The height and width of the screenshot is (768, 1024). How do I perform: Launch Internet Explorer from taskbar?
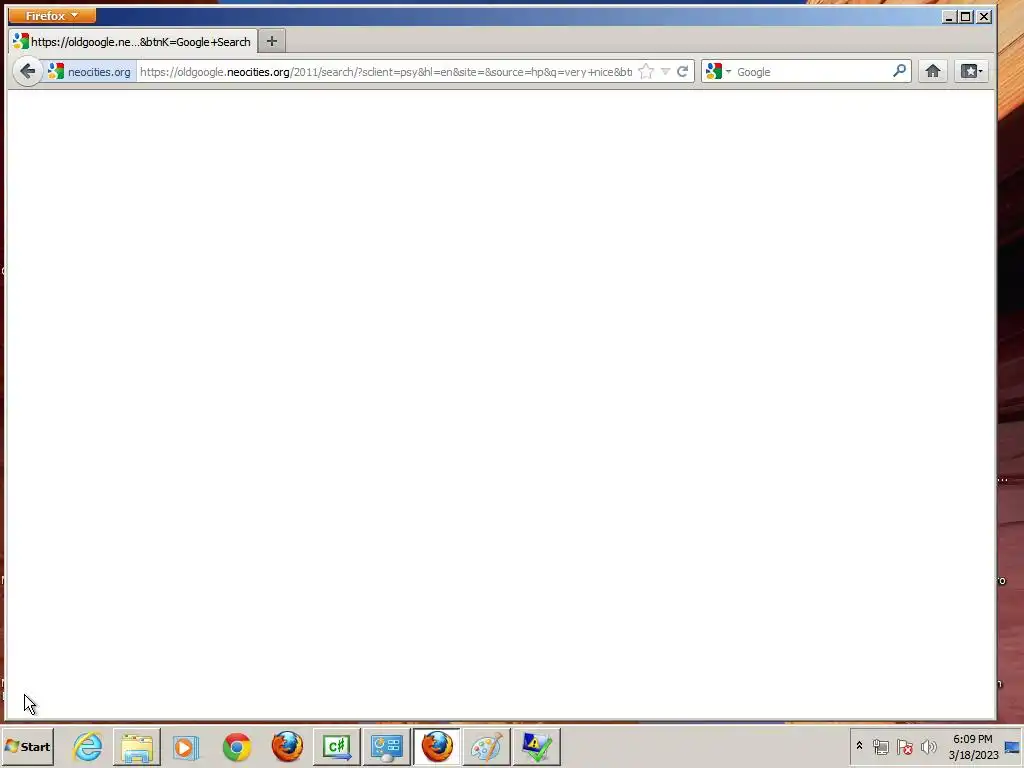(x=88, y=746)
